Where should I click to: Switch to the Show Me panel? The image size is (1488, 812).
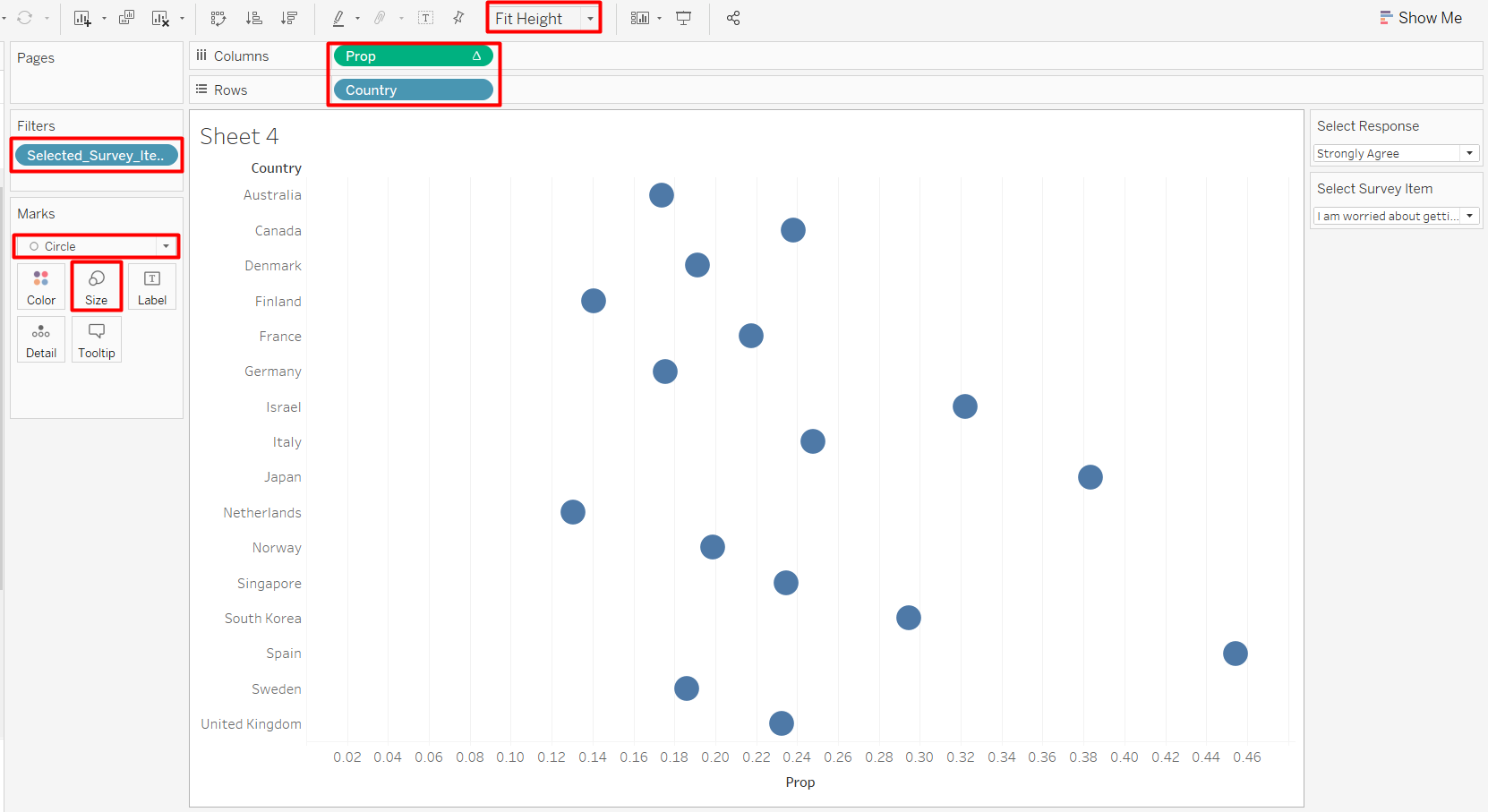click(x=1421, y=17)
